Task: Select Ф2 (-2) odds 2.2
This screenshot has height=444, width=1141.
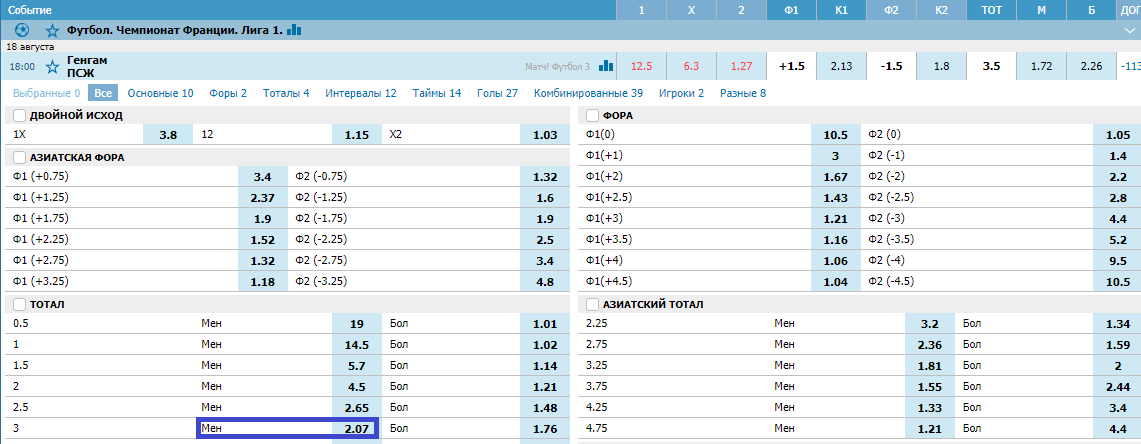Action: (x=1117, y=177)
